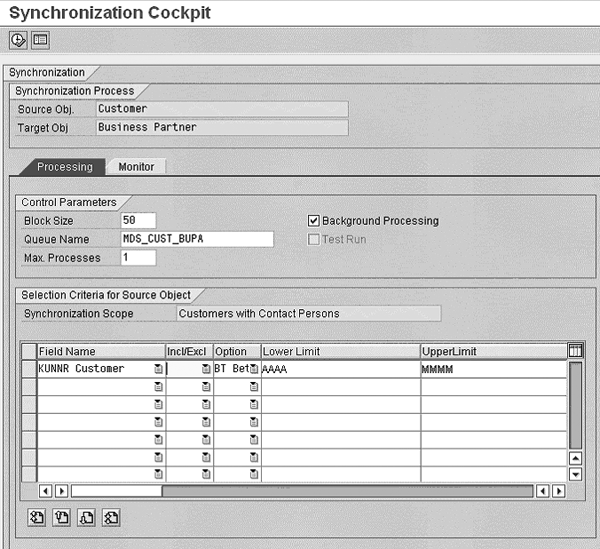Open Incl/Excl dropdown in first row
This screenshot has height=549, width=600.
click(x=206, y=369)
